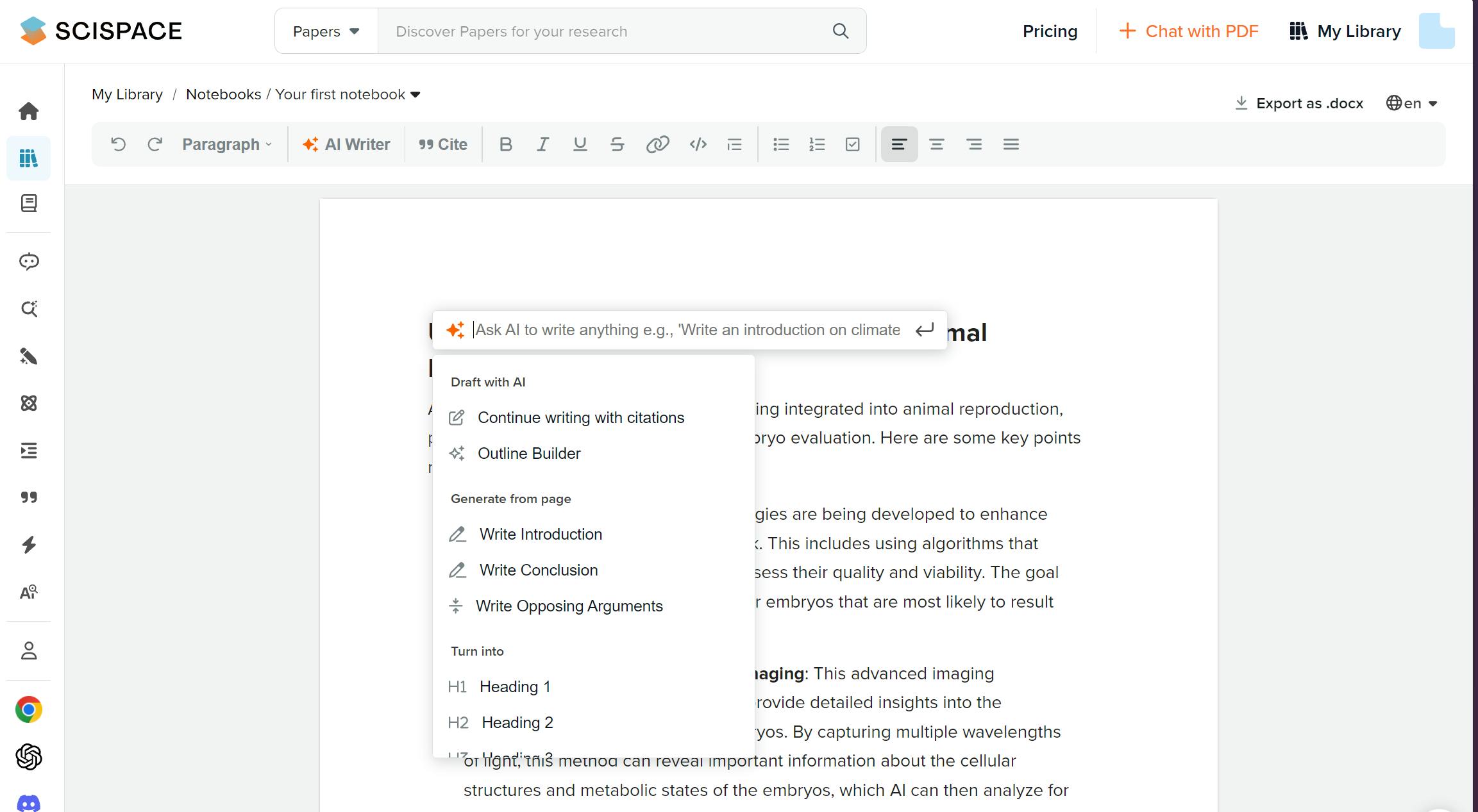Open the Pricing page link
The width and height of the screenshot is (1478, 812).
[x=1050, y=31]
